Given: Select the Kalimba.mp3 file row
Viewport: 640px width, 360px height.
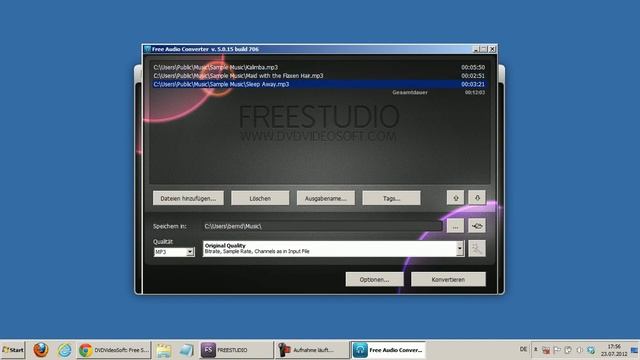Looking at the screenshot, I should [x=319, y=67].
